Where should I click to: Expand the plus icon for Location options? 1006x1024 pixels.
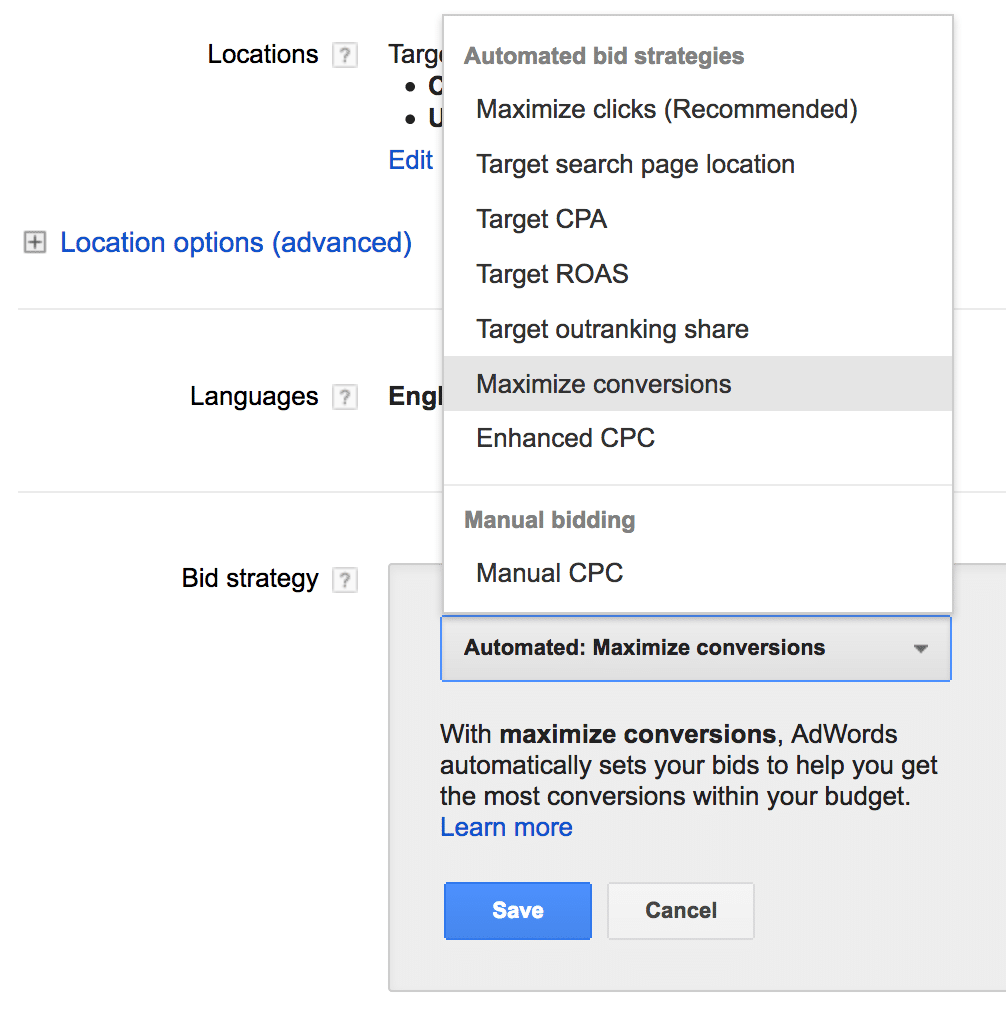[35, 243]
